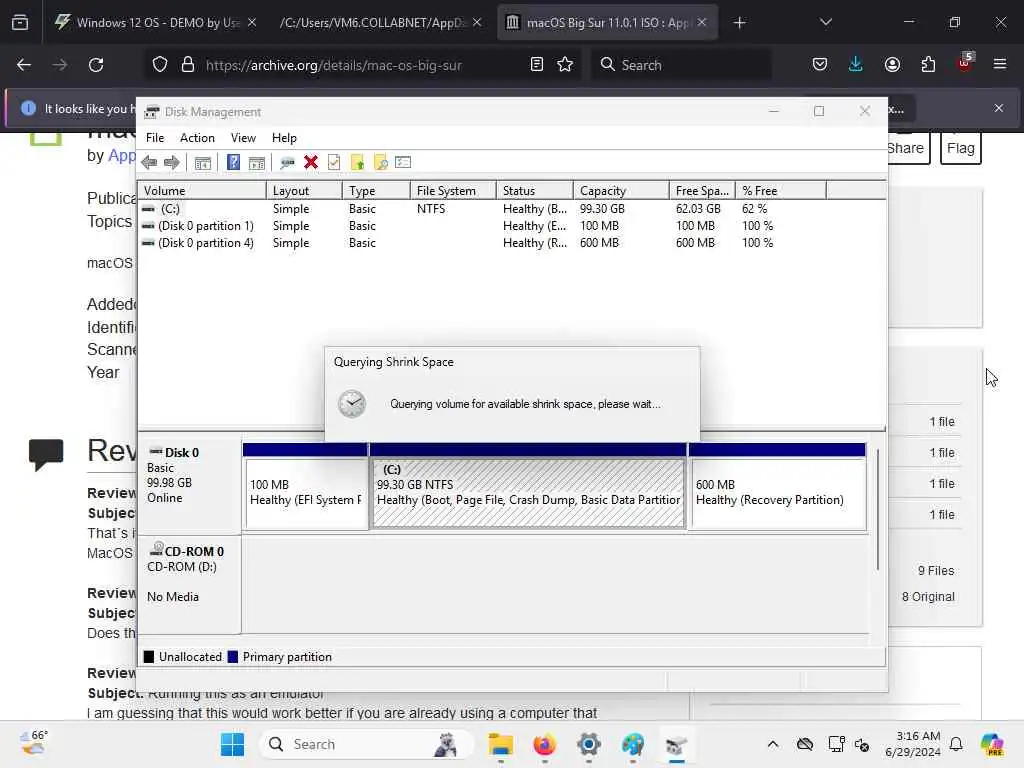Click Show/Hide Console Tree toolbar icon
Viewport: 1024px width, 768px height.
click(x=202, y=163)
